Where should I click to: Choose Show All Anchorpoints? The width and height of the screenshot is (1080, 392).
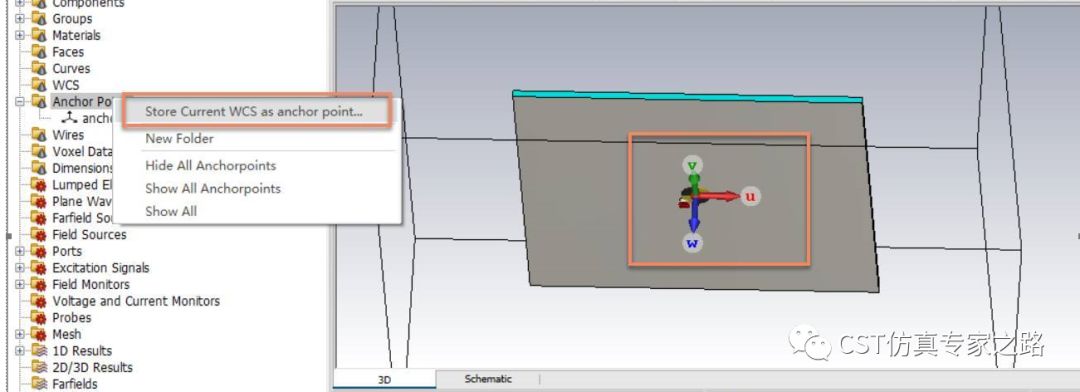pyautogui.click(x=213, y=188)
